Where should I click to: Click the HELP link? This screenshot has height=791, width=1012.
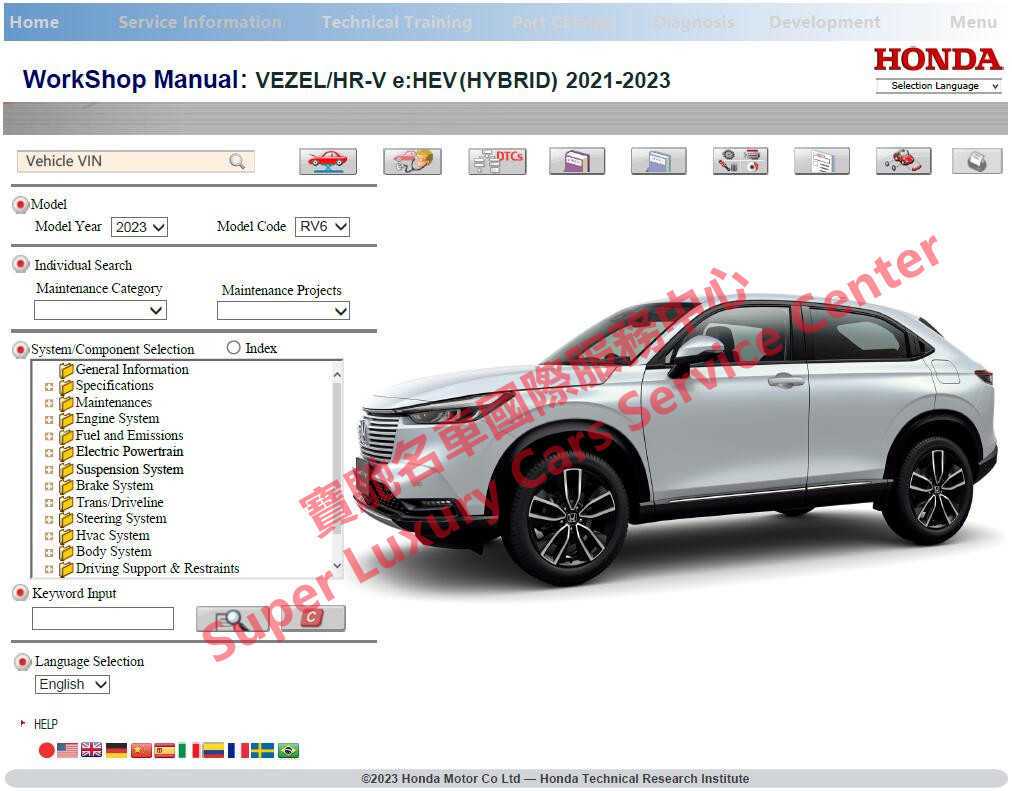45,724
